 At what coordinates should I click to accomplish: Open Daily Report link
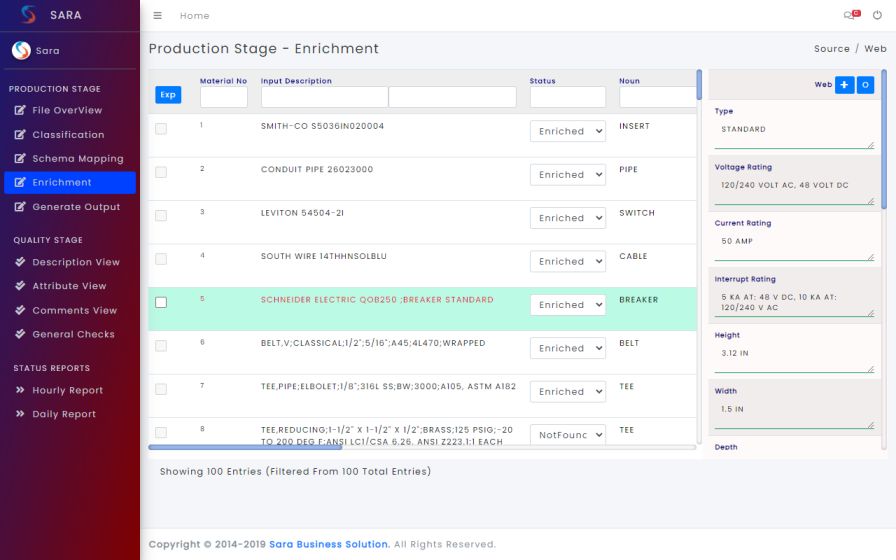coord(70,414)
